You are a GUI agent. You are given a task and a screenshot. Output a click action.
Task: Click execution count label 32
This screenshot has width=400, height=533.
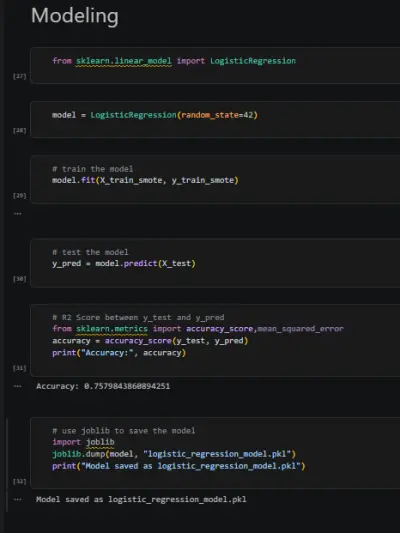point(19,481)
